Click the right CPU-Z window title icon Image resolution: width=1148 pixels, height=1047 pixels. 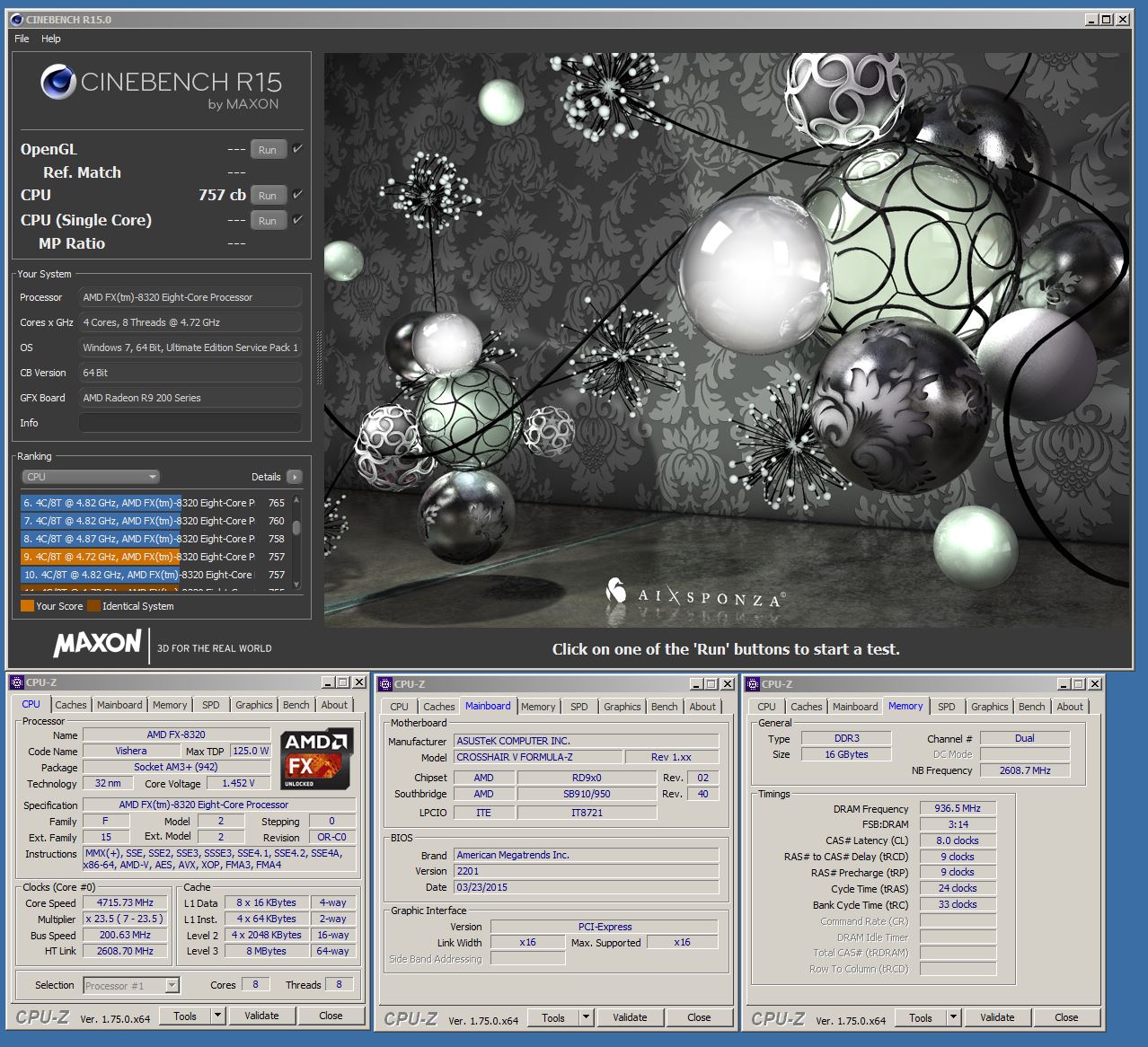coord(753,684)
